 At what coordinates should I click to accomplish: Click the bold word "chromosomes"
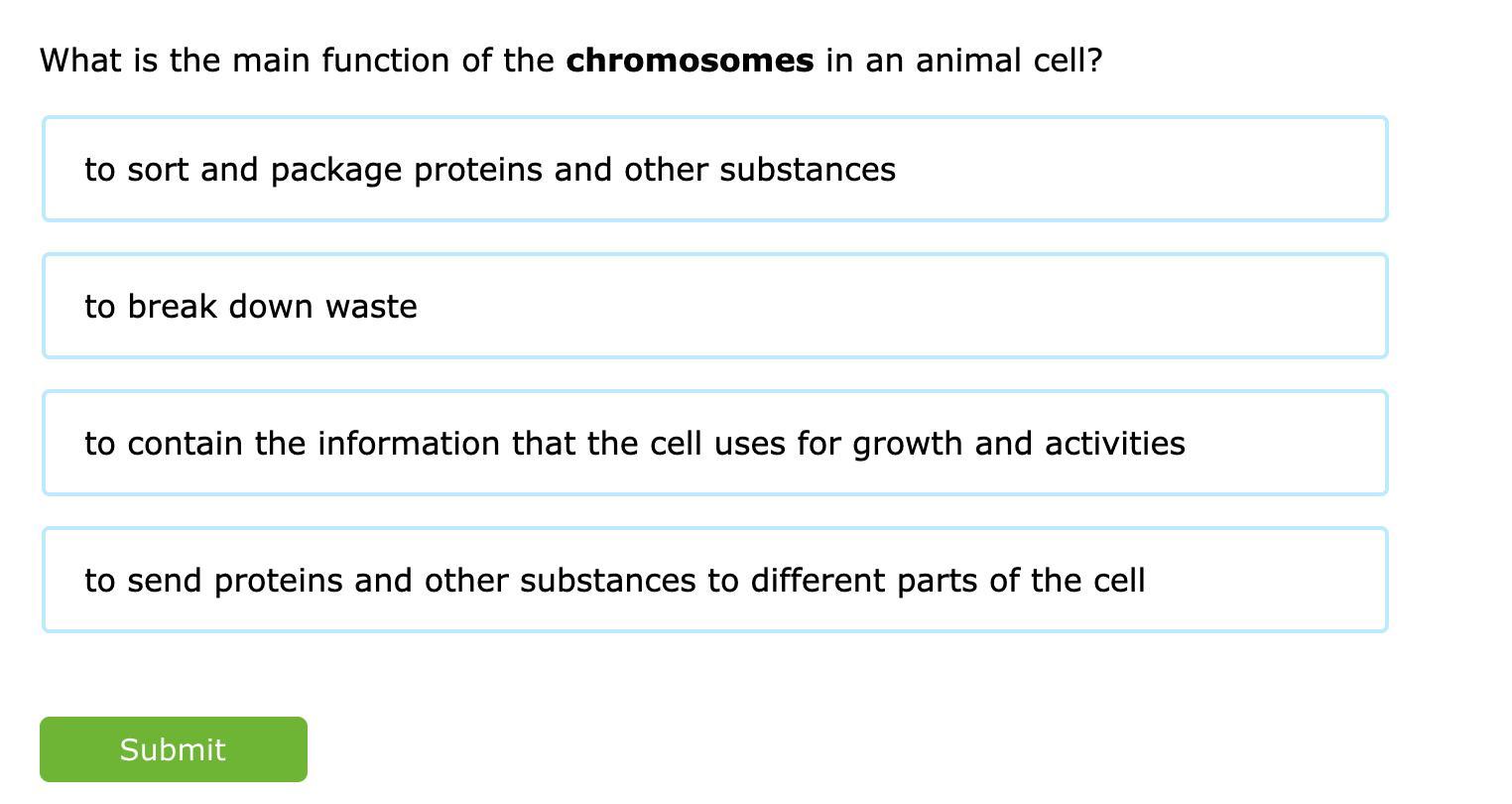click(x=690, y=61)
